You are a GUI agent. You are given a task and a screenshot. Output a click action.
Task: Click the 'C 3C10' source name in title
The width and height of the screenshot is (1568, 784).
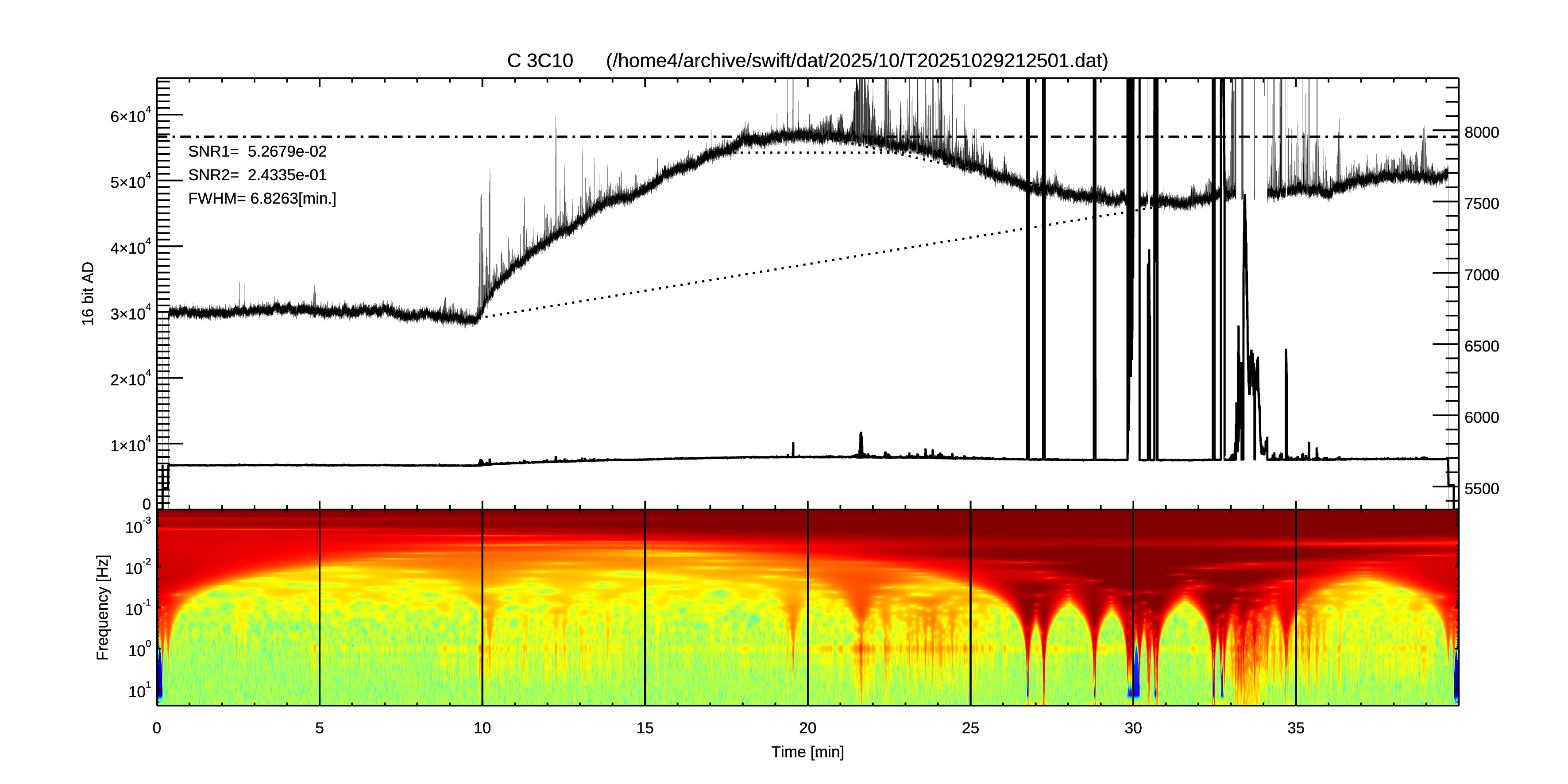coord(540,61)
